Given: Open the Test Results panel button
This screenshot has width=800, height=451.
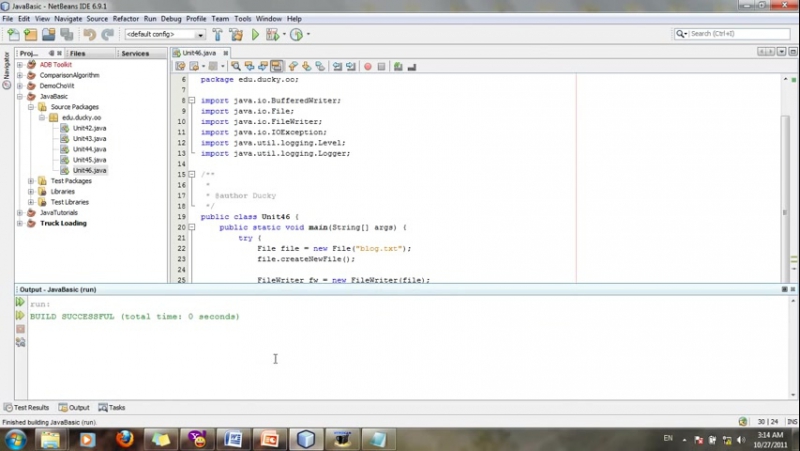Looking at the screenshot, I should 27,408.
